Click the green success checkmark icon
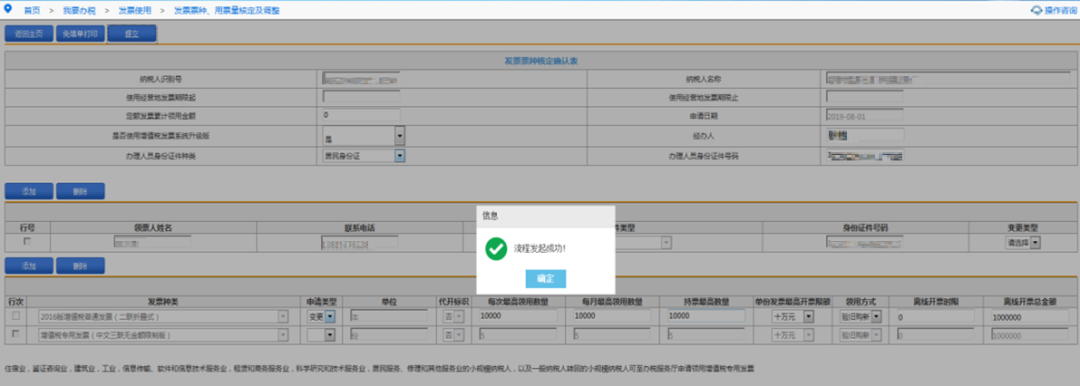The image size is (1080, 386). coord(495,248)
